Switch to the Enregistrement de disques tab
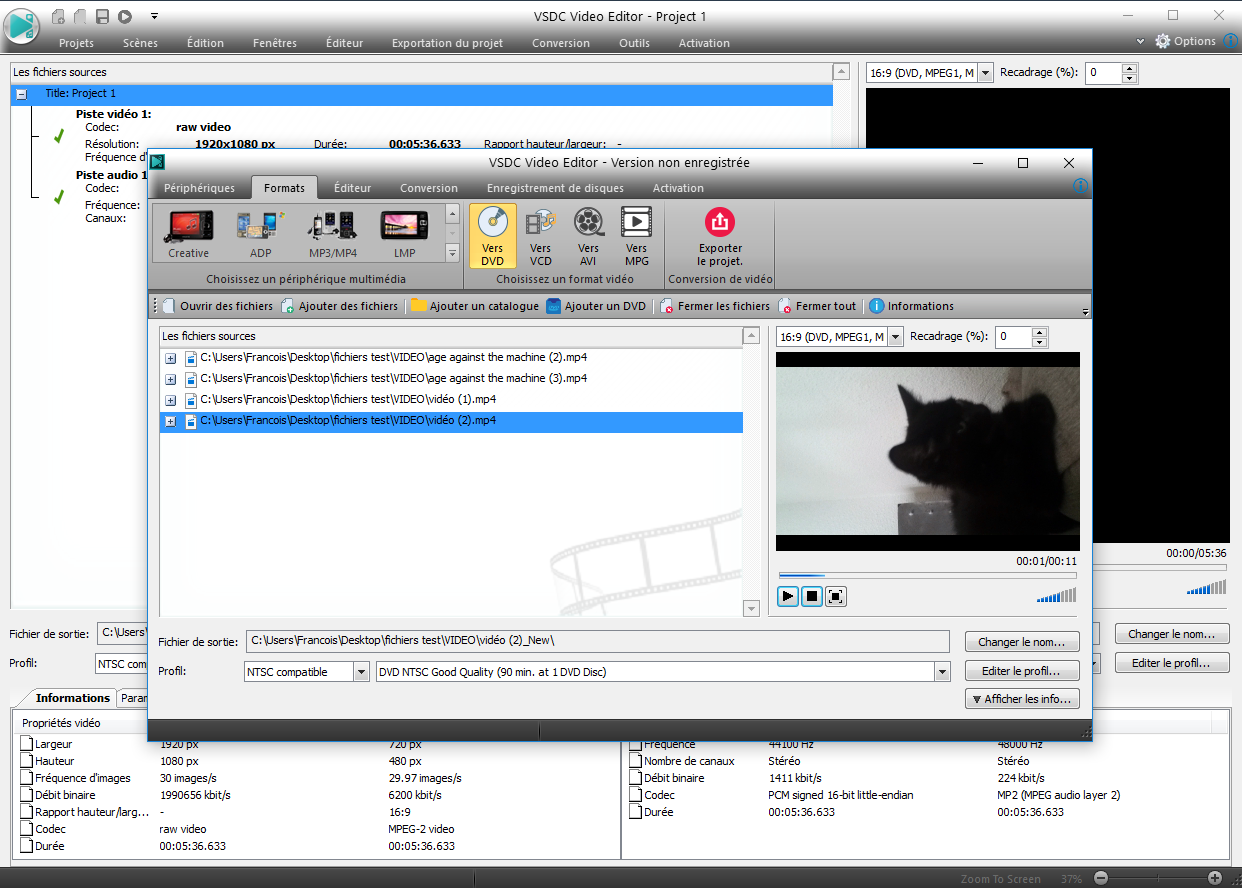 click(x=555, y=188)
